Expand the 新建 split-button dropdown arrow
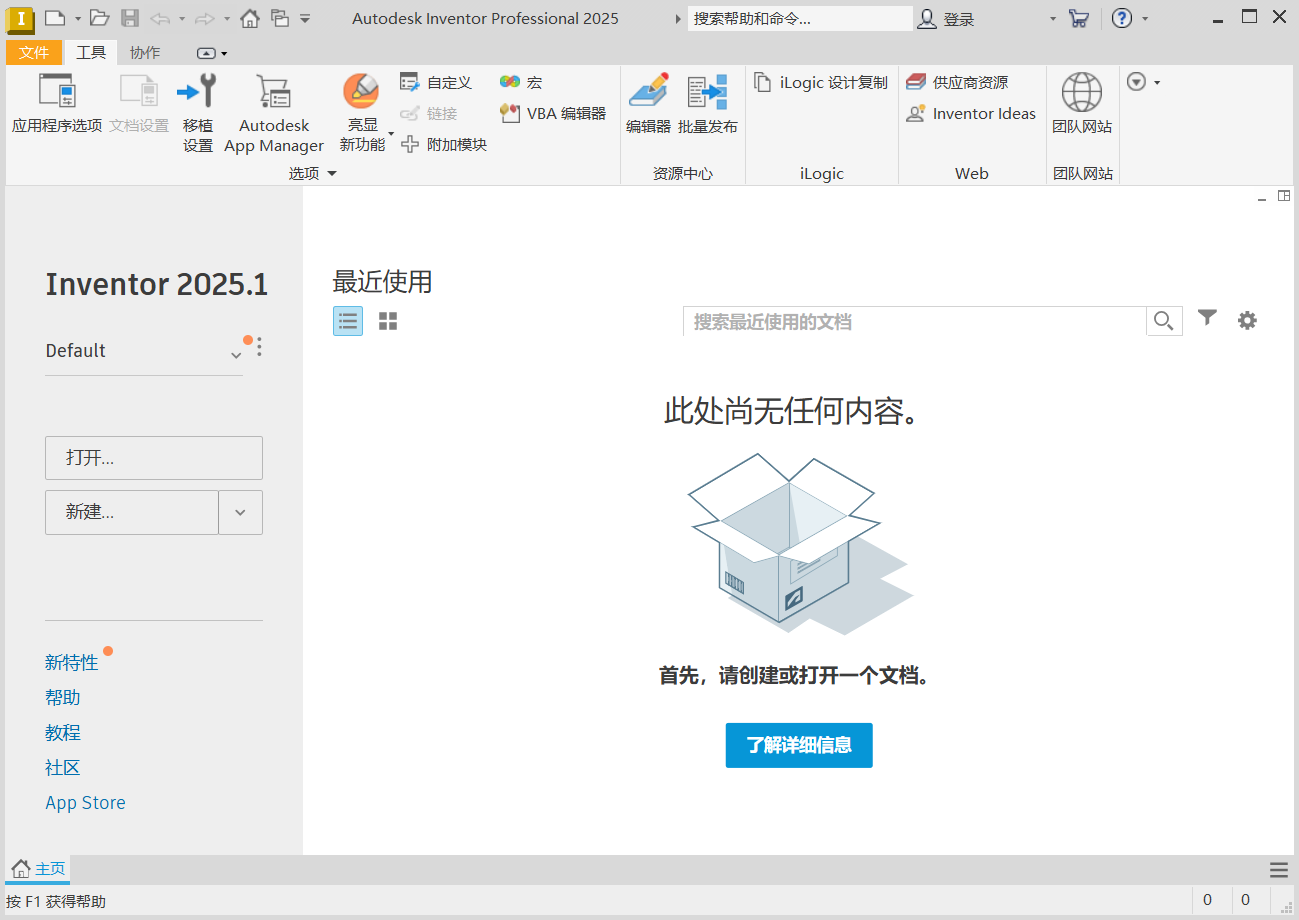The image size is (1299, 920). tap(240, 512)
